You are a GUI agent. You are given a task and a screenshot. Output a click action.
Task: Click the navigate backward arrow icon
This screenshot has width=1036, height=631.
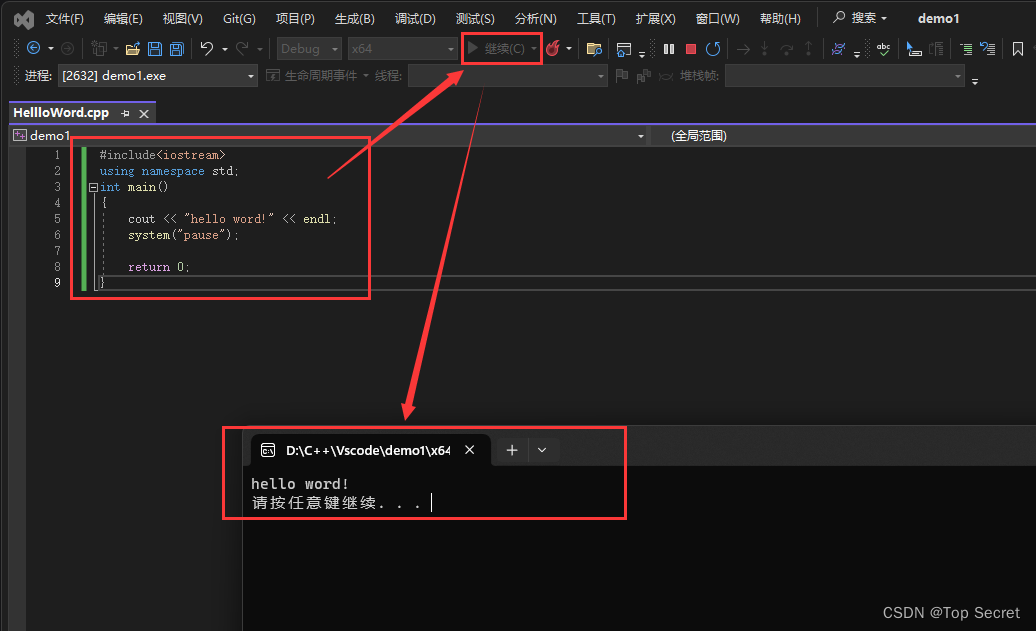tap(33, 48)
